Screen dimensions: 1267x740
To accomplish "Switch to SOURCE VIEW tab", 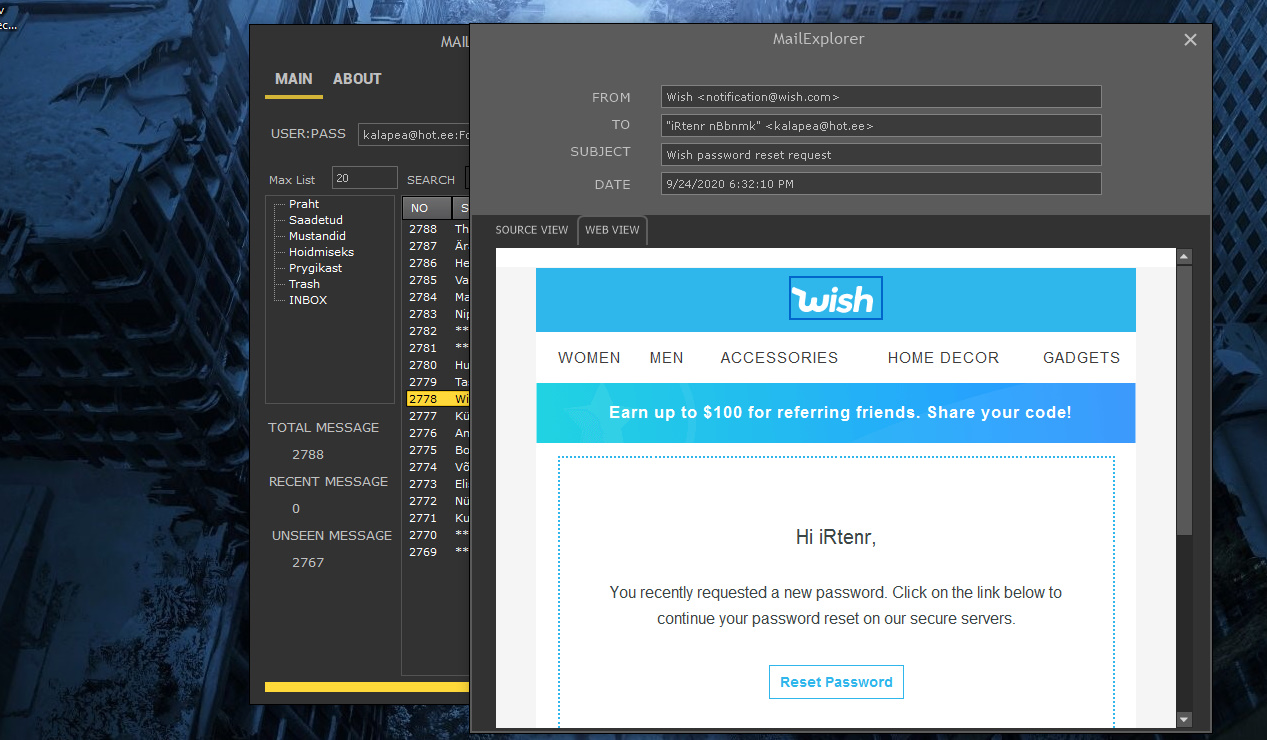I will (x=532, y=230).
